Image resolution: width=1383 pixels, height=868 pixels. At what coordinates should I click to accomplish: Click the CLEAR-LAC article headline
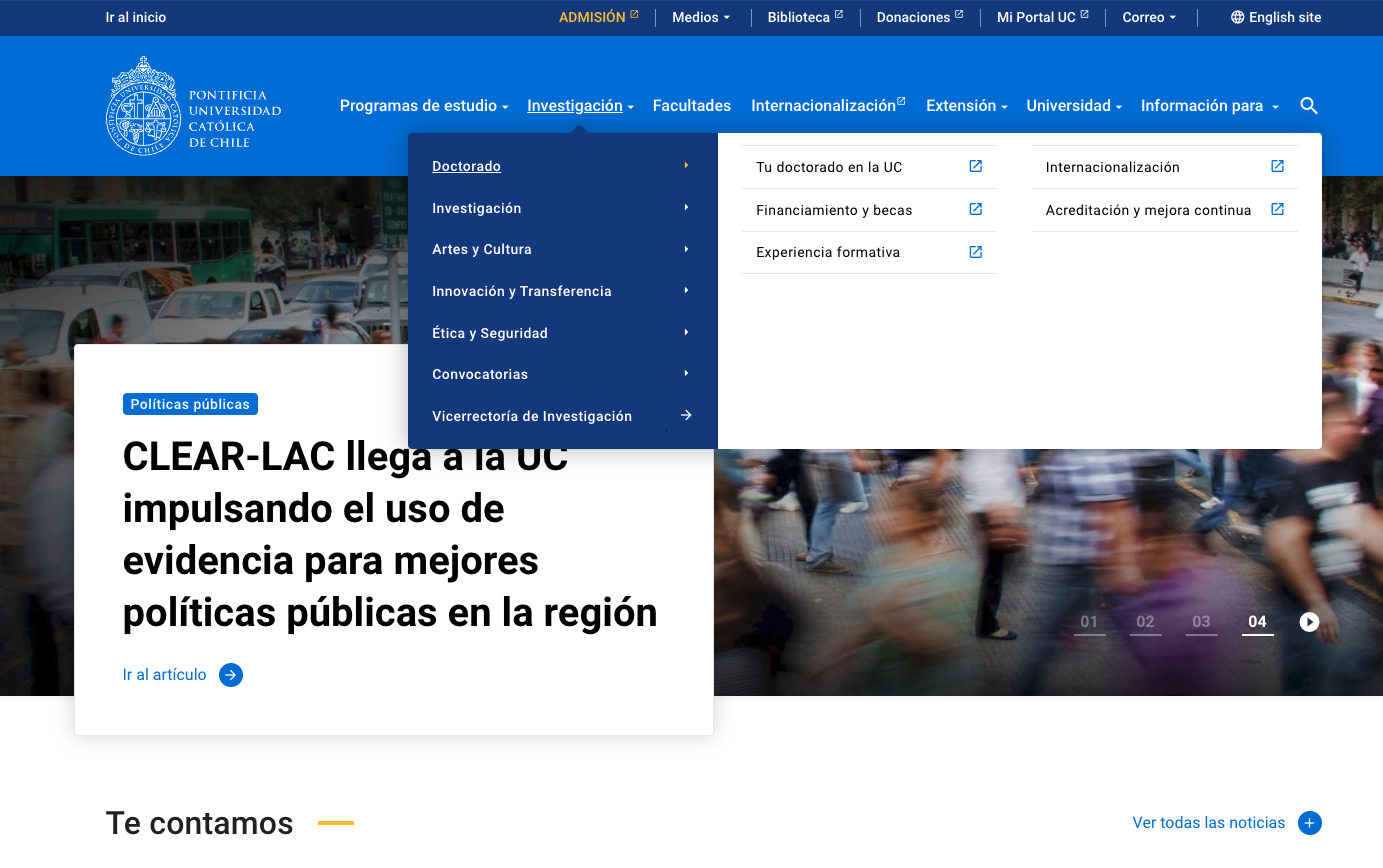coord(390,535)
